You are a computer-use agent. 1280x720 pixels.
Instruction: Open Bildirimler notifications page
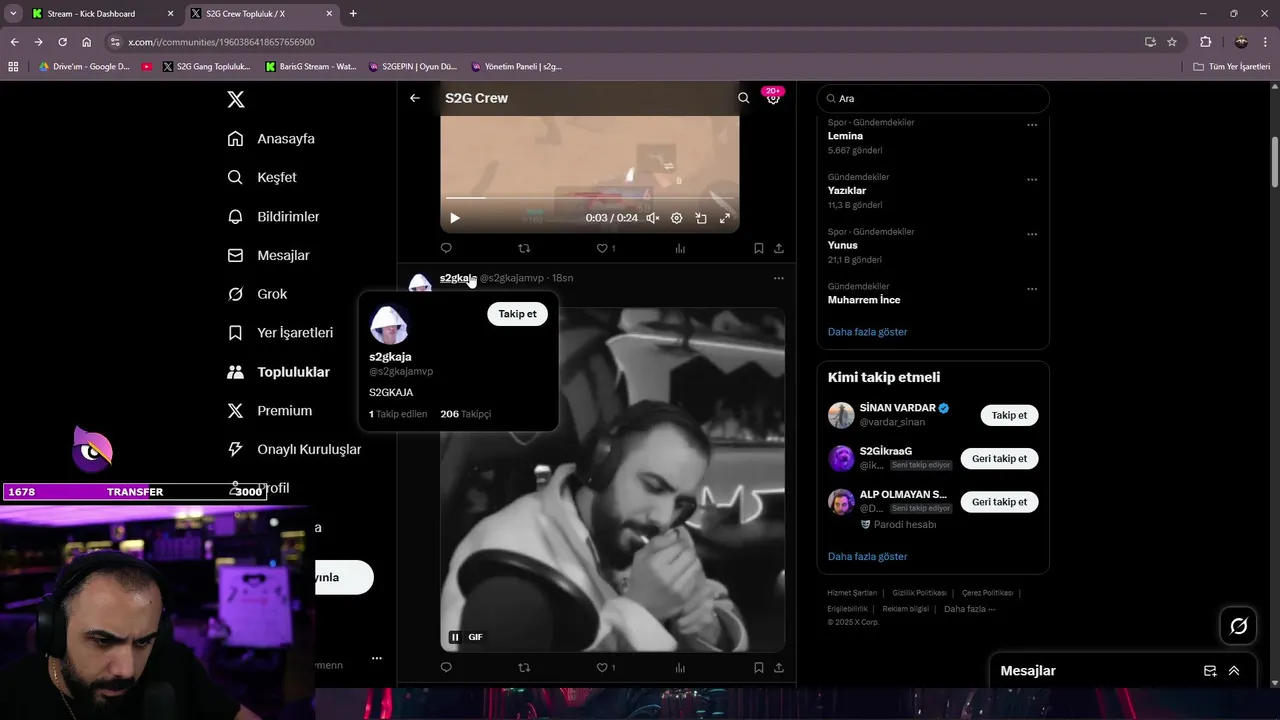[x=273, y=216]
